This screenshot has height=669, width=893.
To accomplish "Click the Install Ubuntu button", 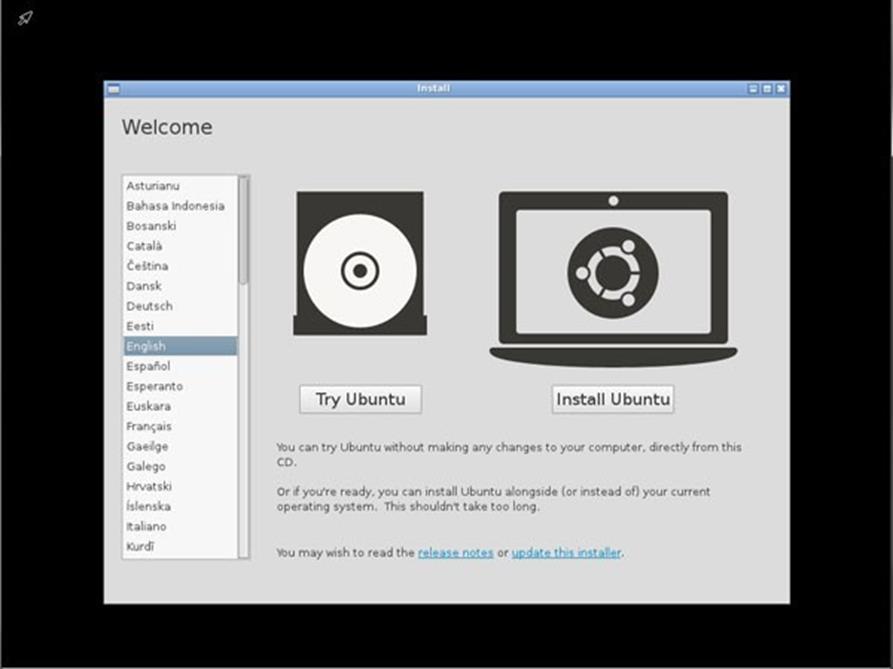I will pos(613,399).
